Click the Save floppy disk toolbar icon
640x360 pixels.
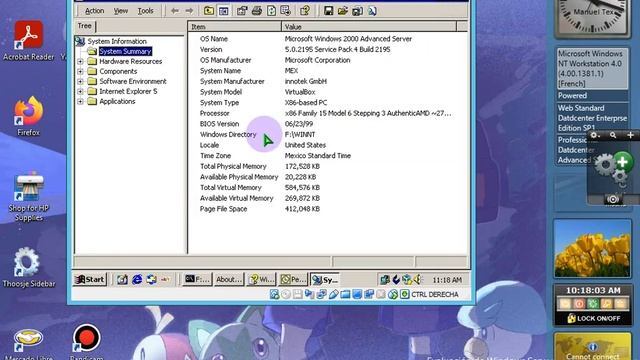click(x=329, y=11)
